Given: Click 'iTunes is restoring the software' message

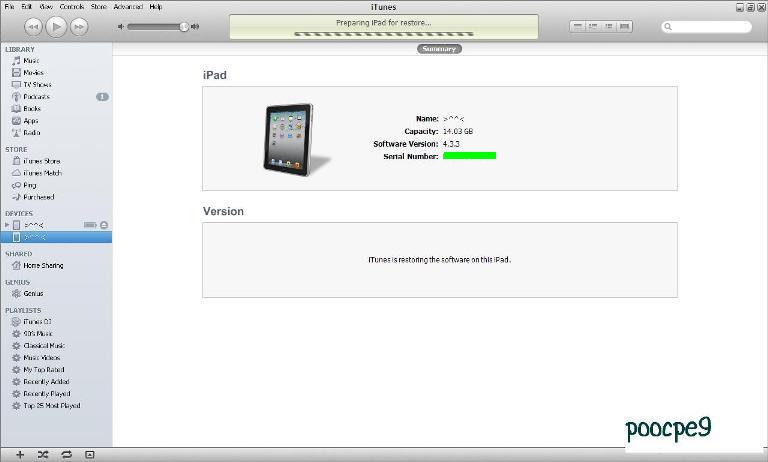Looking at the screenshot, I should 439,260.
